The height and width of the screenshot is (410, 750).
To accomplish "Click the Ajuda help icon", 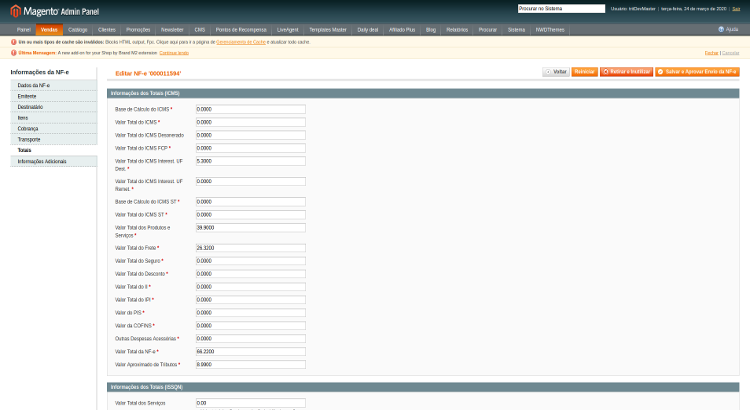I will [721, 29].
